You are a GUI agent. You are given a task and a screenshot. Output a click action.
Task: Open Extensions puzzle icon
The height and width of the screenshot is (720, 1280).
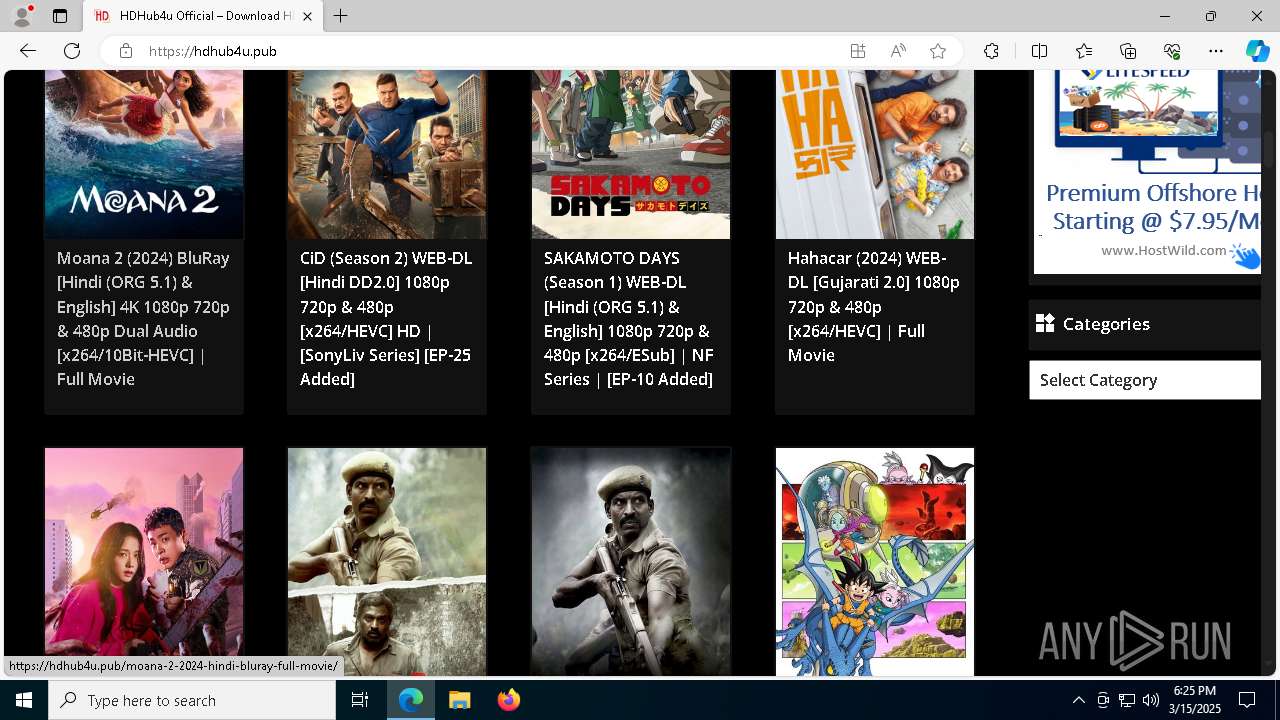[x=991, y=51]
